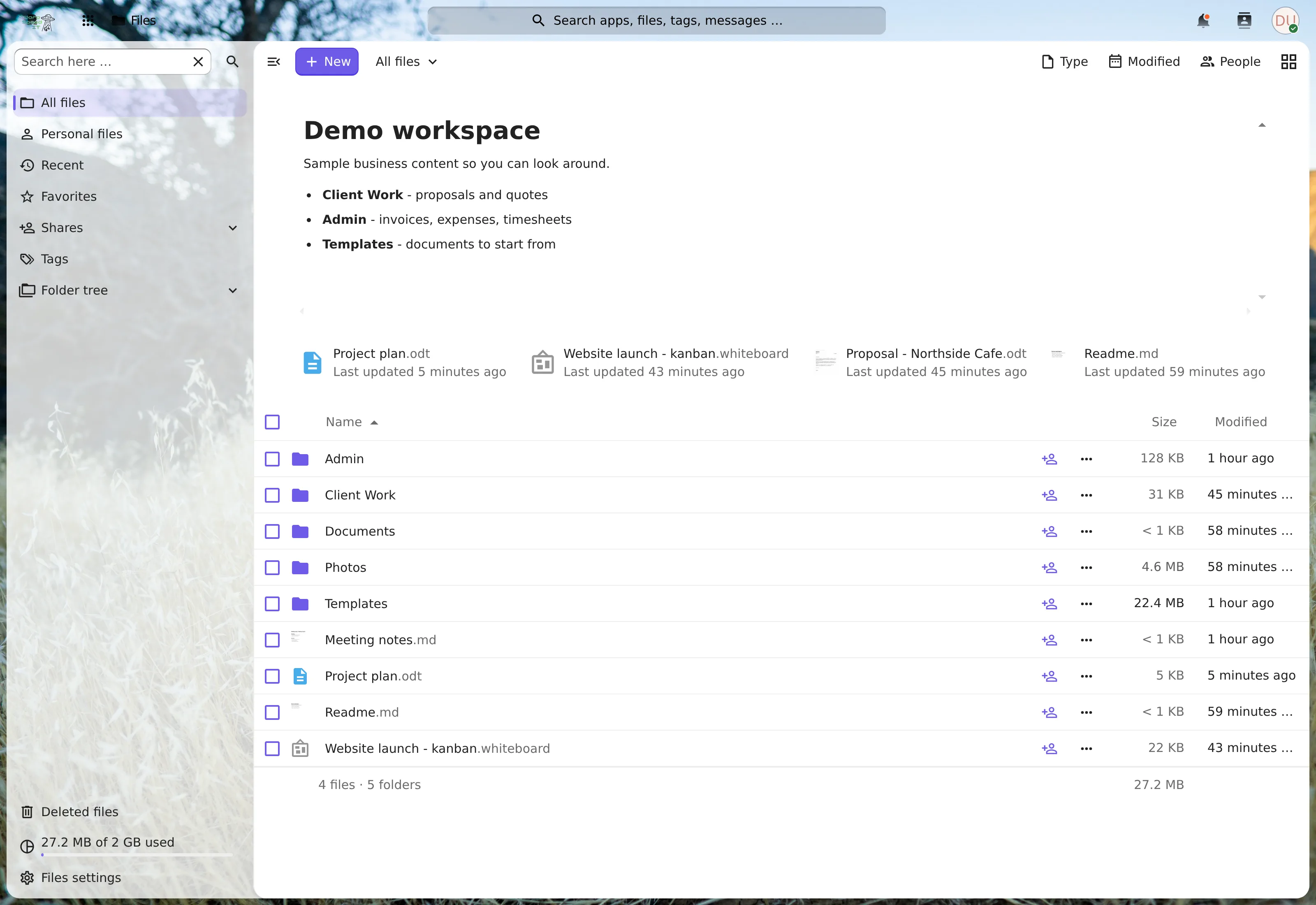Open Tags view
Viewport: 1316px width, 905px height.
[130, 259]
